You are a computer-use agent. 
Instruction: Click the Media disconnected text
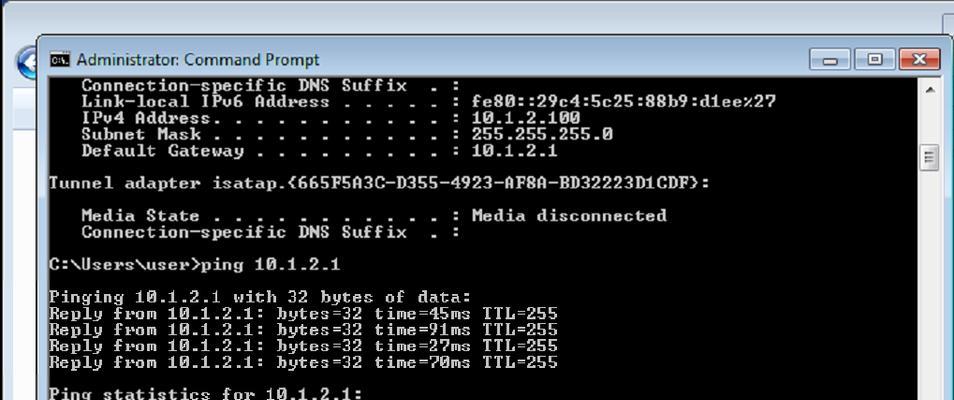[x=569, y=216]
